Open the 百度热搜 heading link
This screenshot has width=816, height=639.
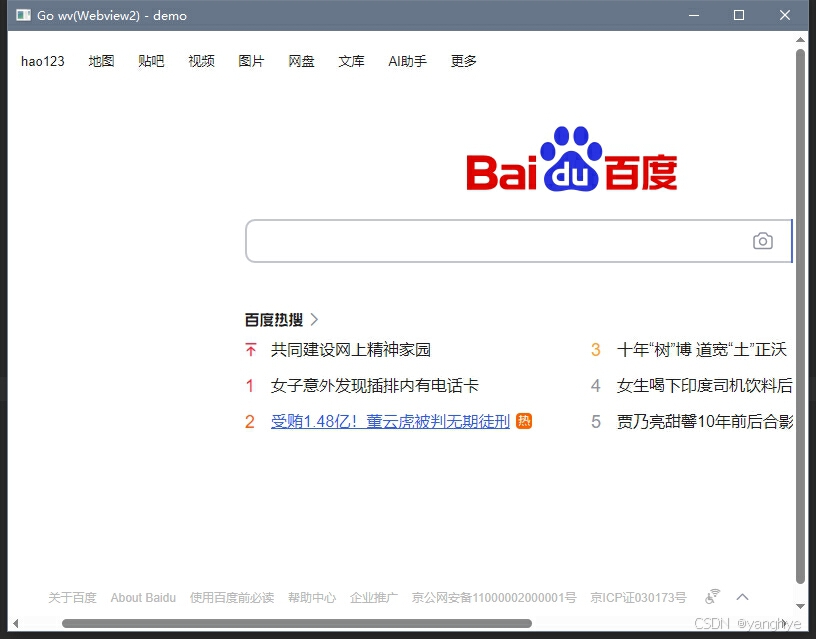click(x=274, y=320)
